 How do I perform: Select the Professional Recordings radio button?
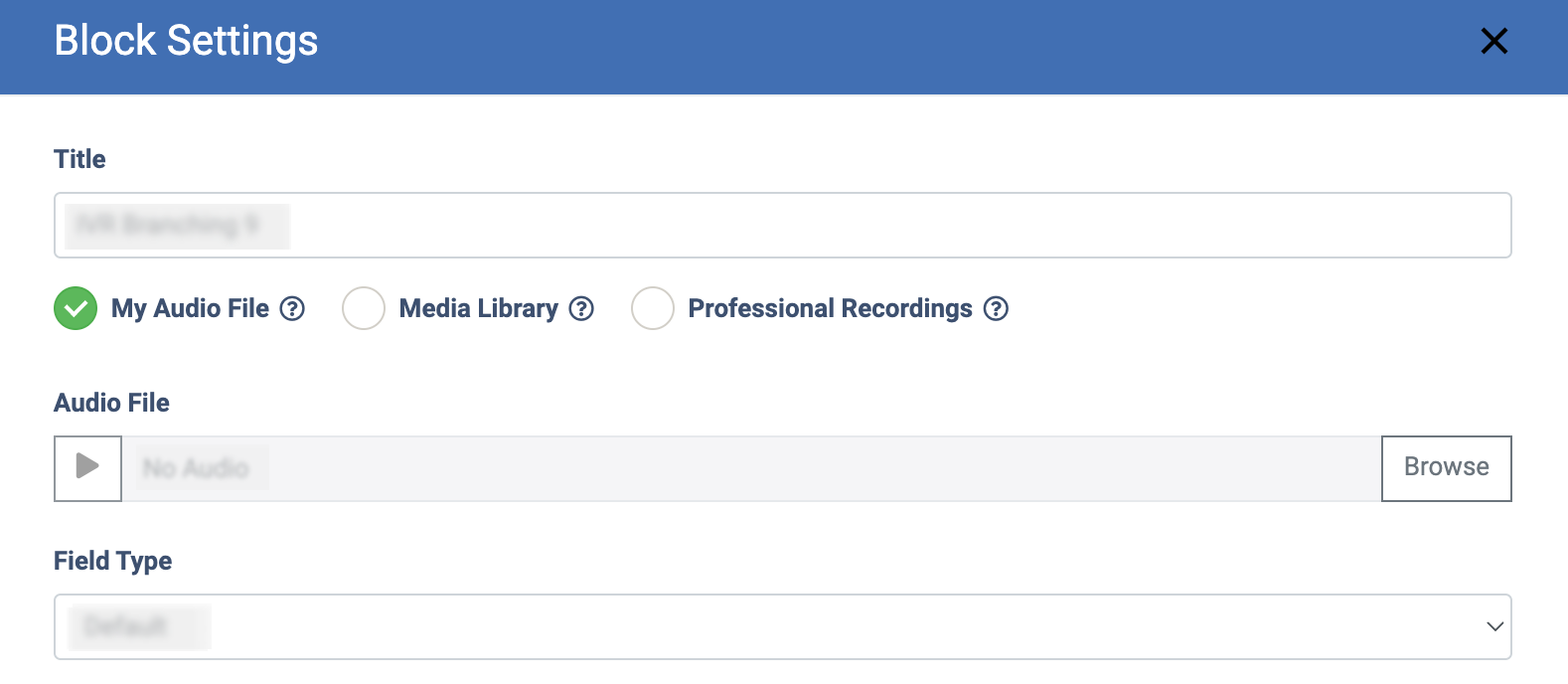653,308
